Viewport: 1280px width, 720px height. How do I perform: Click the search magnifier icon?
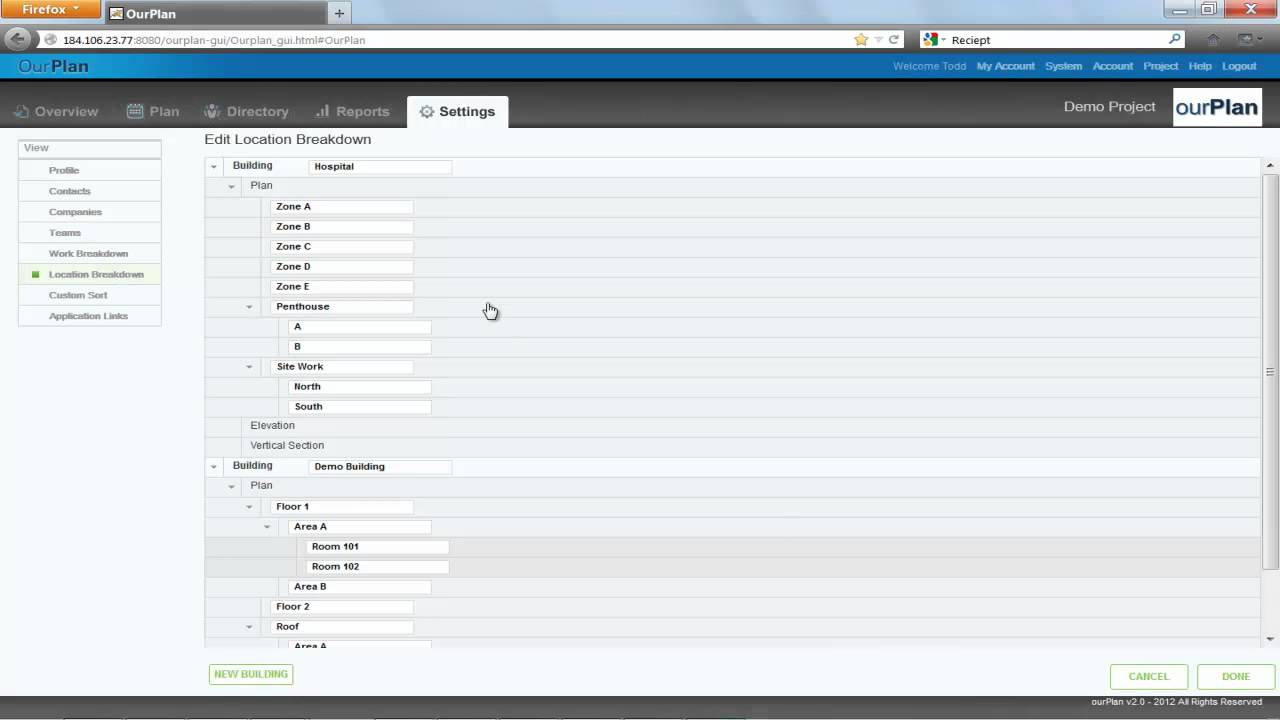(x=1175, y=39)
